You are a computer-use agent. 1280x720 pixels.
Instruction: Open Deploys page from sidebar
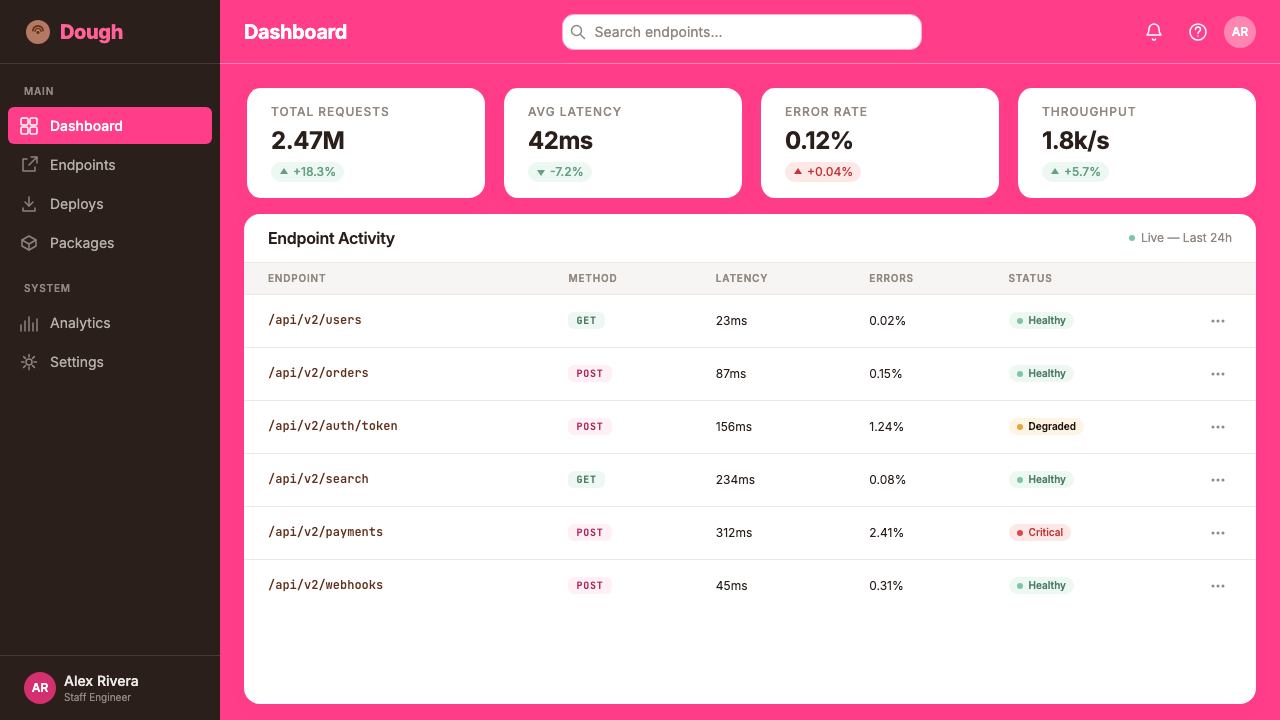point(110,204)
